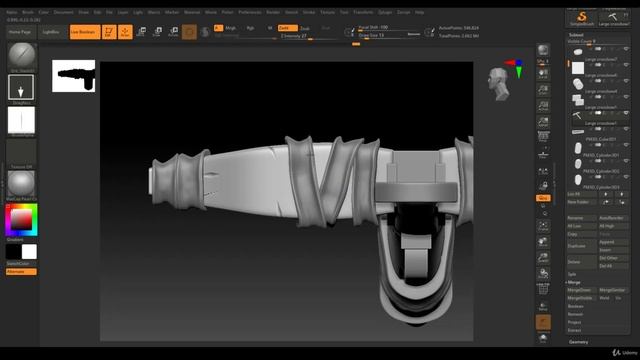Click the Solo icon on right shelf
640x360 pixels.
click(543, 338)
